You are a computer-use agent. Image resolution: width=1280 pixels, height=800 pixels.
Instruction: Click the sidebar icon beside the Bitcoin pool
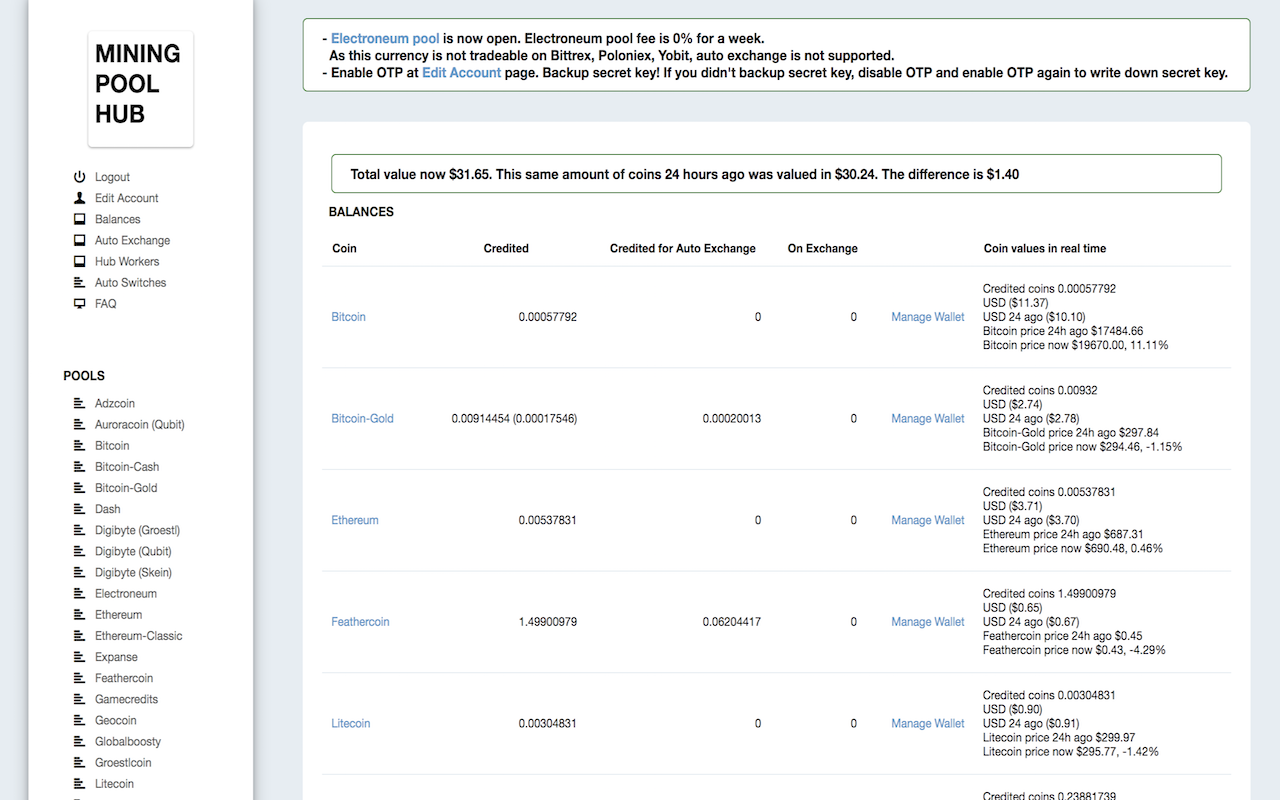point(80,446)
